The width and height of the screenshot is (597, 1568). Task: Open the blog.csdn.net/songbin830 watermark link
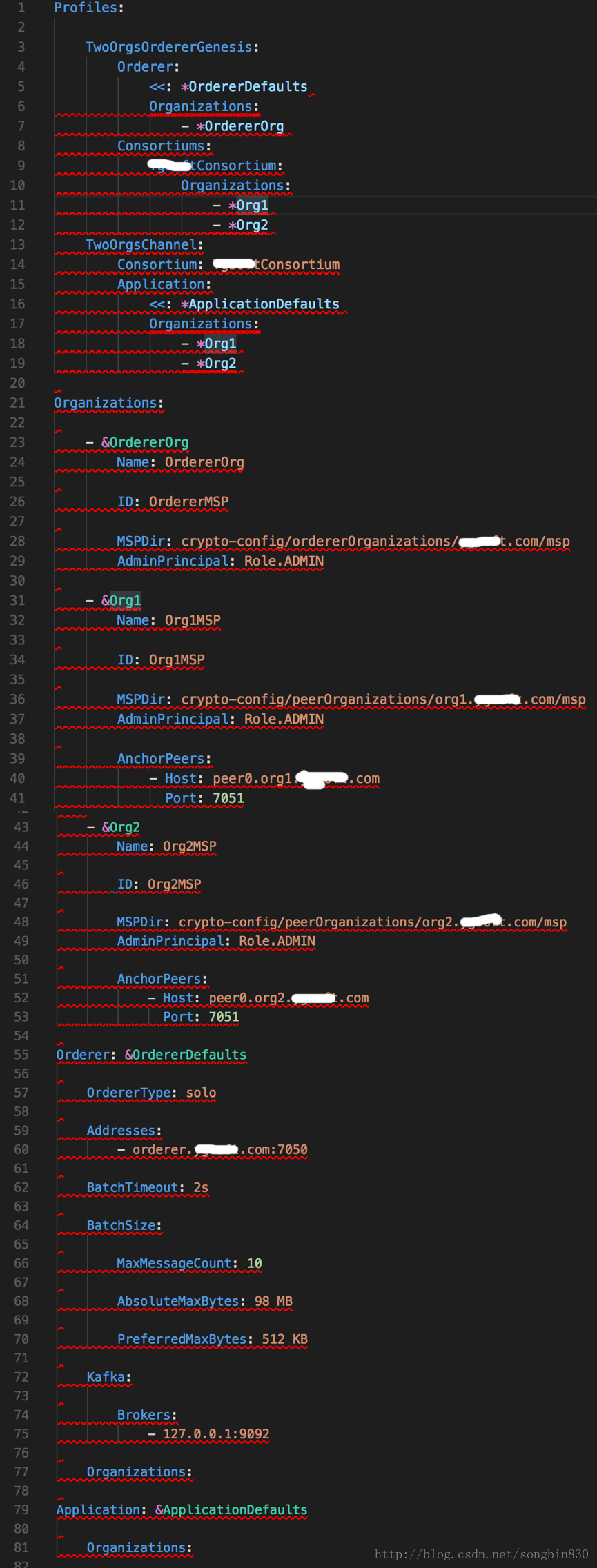pos(481,1554)
